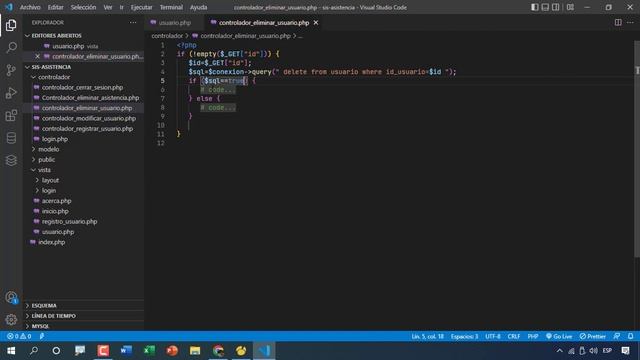
Task: Open Explorer more actions ellipsis
Action: click(x=133, y=22)
